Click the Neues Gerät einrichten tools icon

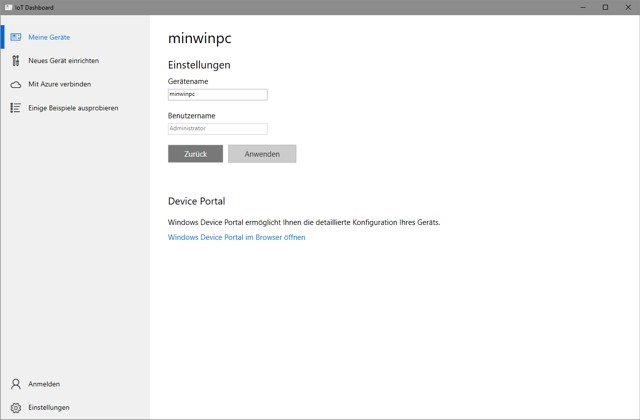(x=16, y=61)
